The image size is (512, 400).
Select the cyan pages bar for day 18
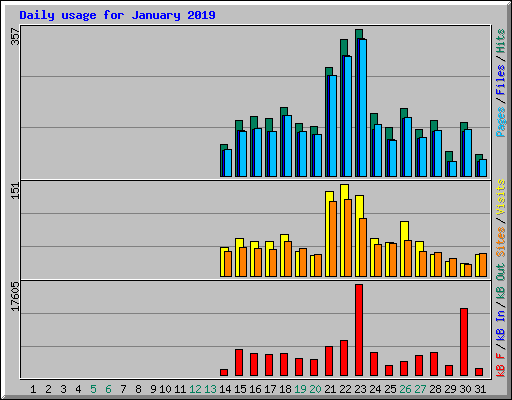[288, 146]
